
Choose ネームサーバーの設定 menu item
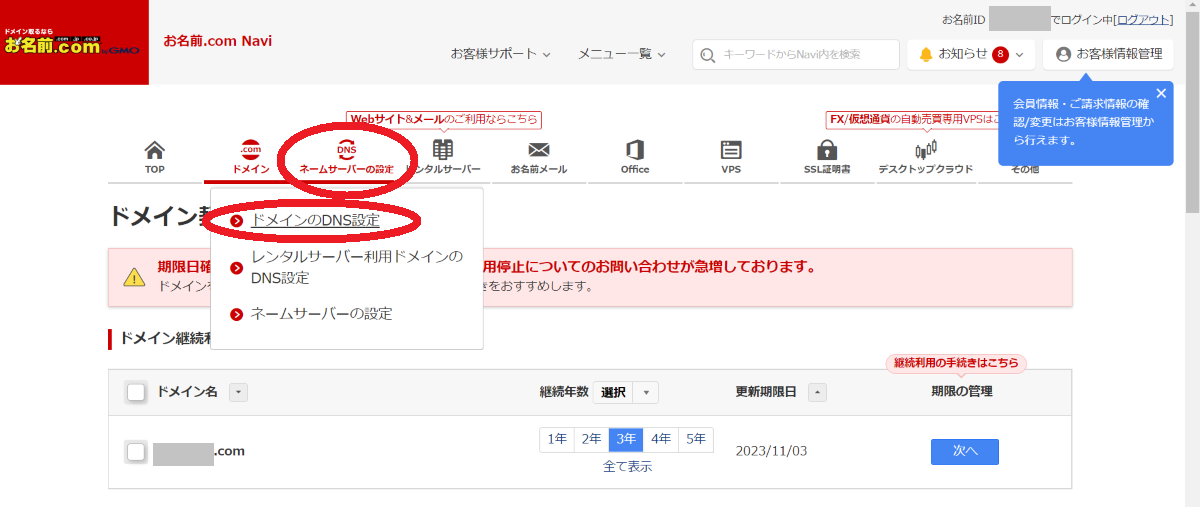[321, 313]
